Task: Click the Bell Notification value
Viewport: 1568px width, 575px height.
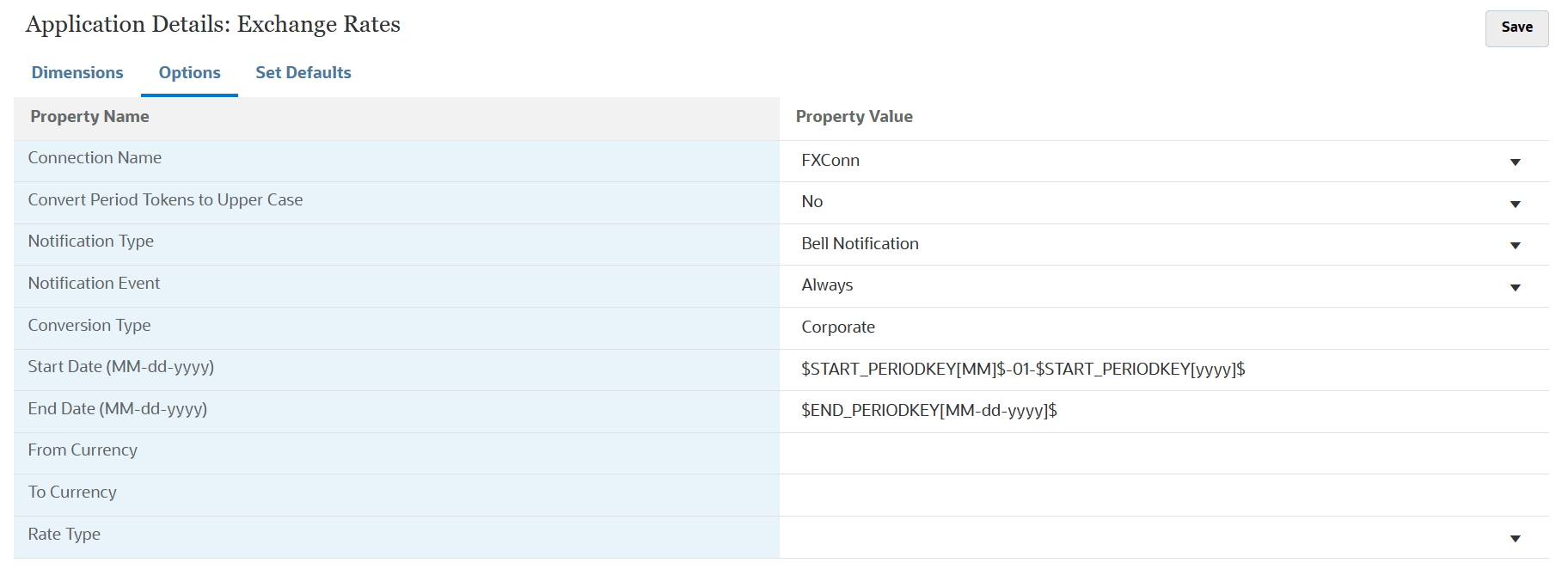Action: [860, 244]
